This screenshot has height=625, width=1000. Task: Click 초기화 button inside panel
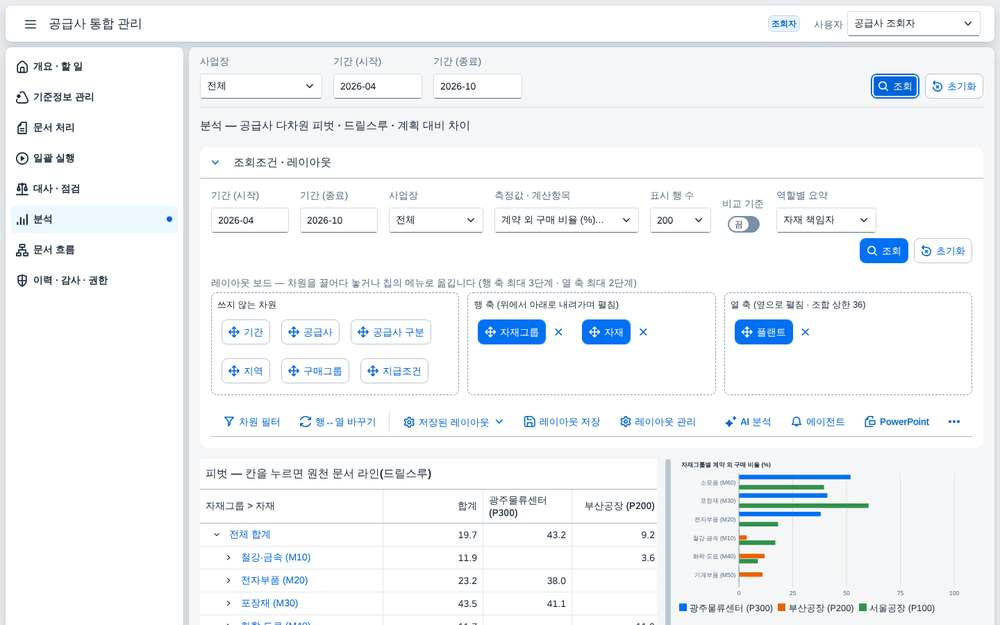point(943,251)
